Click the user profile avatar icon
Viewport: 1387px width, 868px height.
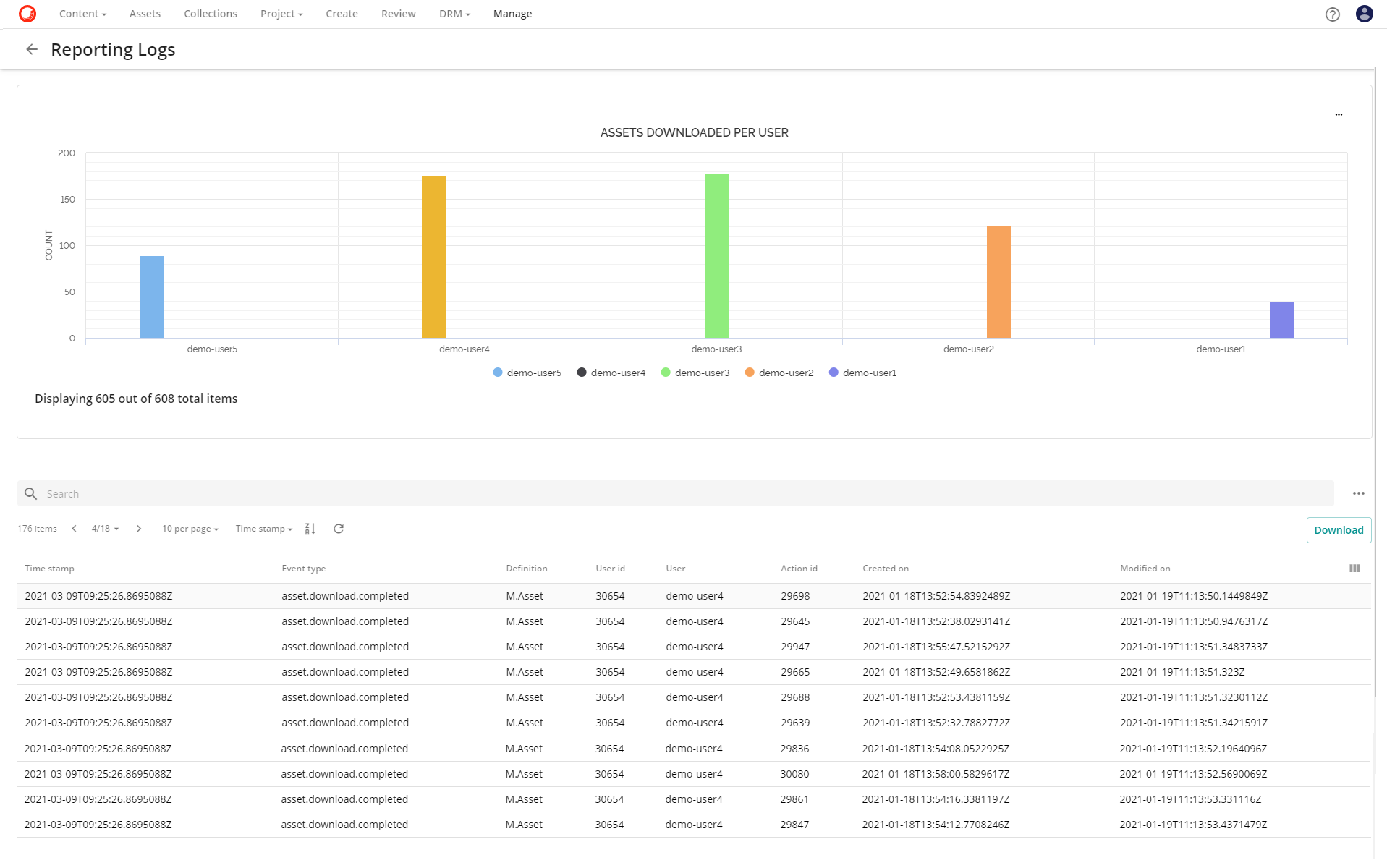tap(1363, 14)
